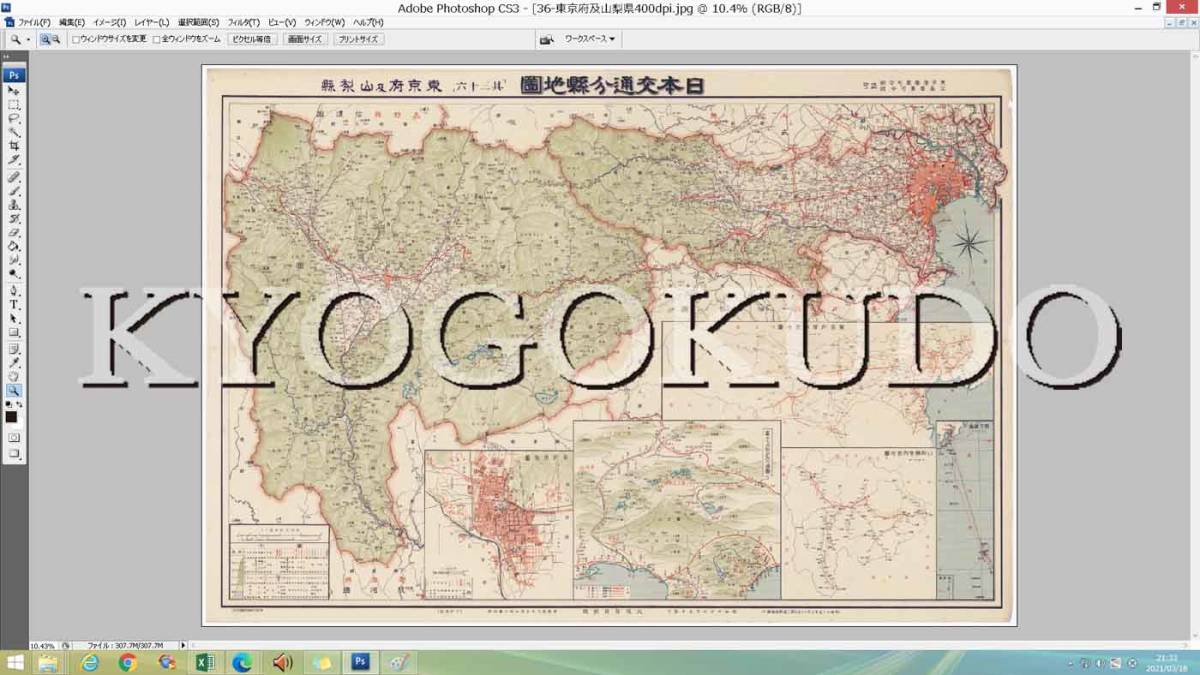Viewport: 1200px width, 675px height.
Task: Select the Eraser tool
Action: [14, 232]
